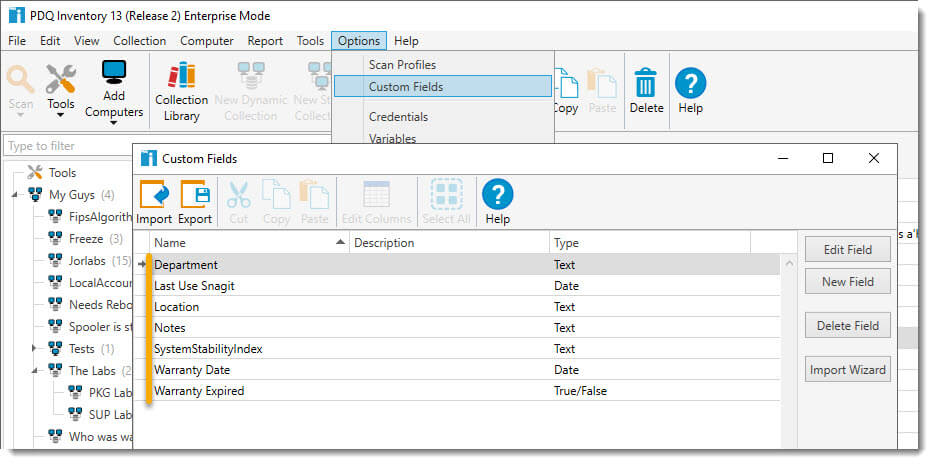This screenshot has width=933, height=464.
Task: Click scrollbar up arrow in fields list
Action: tap(789, 263)
